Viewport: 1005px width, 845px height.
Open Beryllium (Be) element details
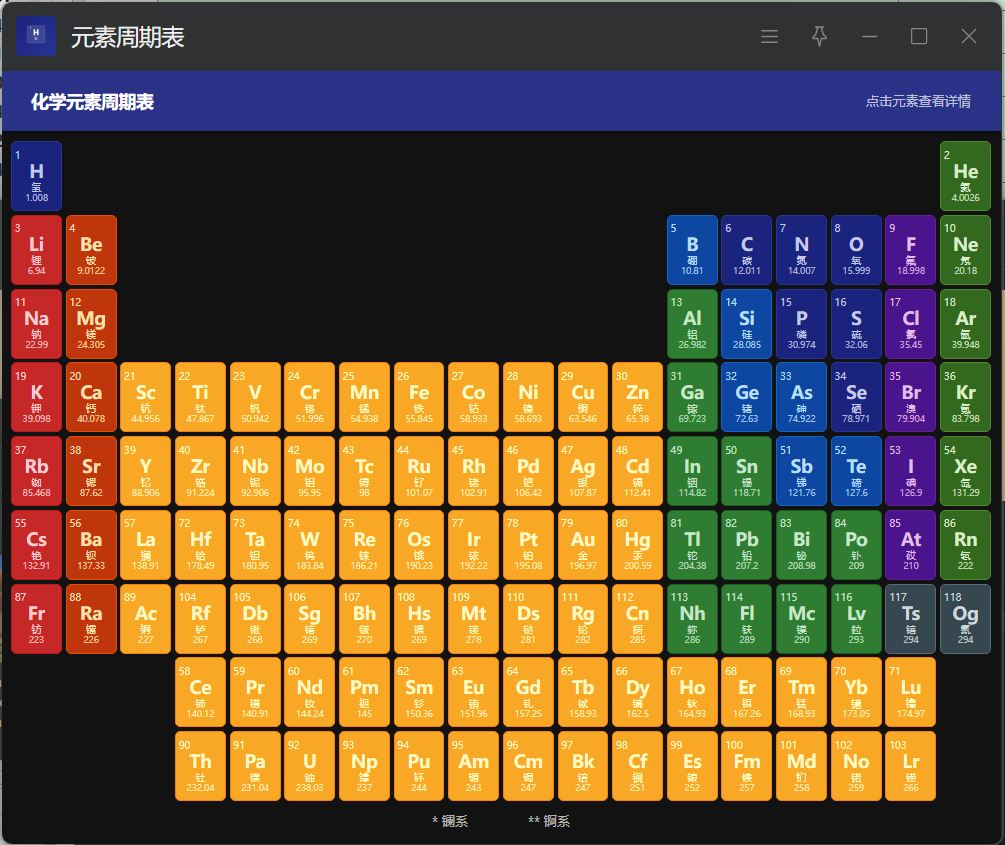[91, 250]
